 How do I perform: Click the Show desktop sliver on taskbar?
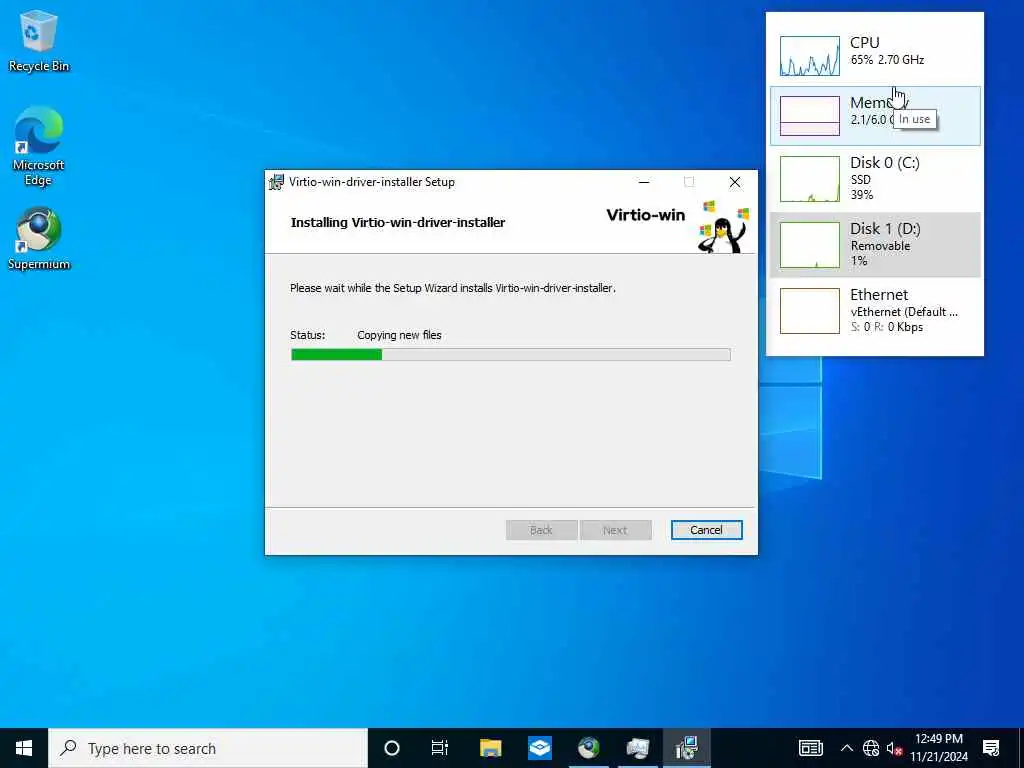tap(1021, 748)
